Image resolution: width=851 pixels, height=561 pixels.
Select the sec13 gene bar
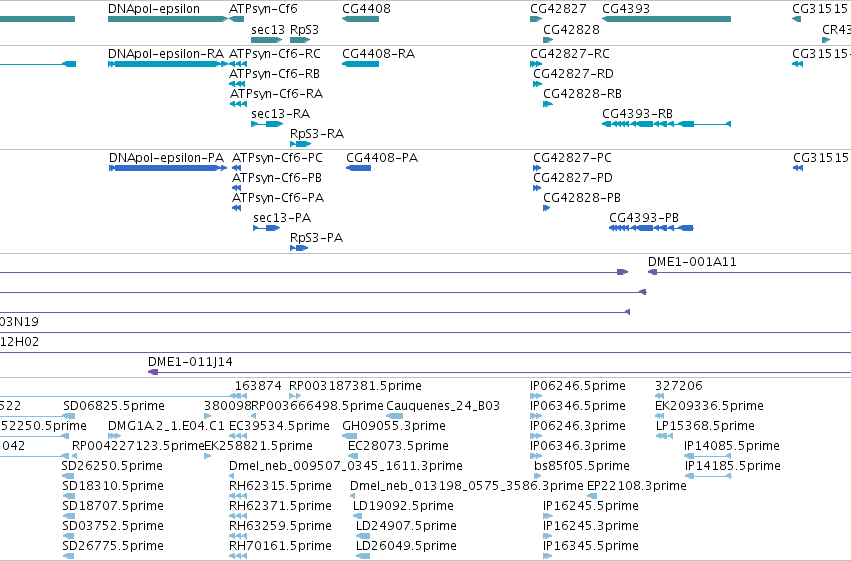[266, 40]
